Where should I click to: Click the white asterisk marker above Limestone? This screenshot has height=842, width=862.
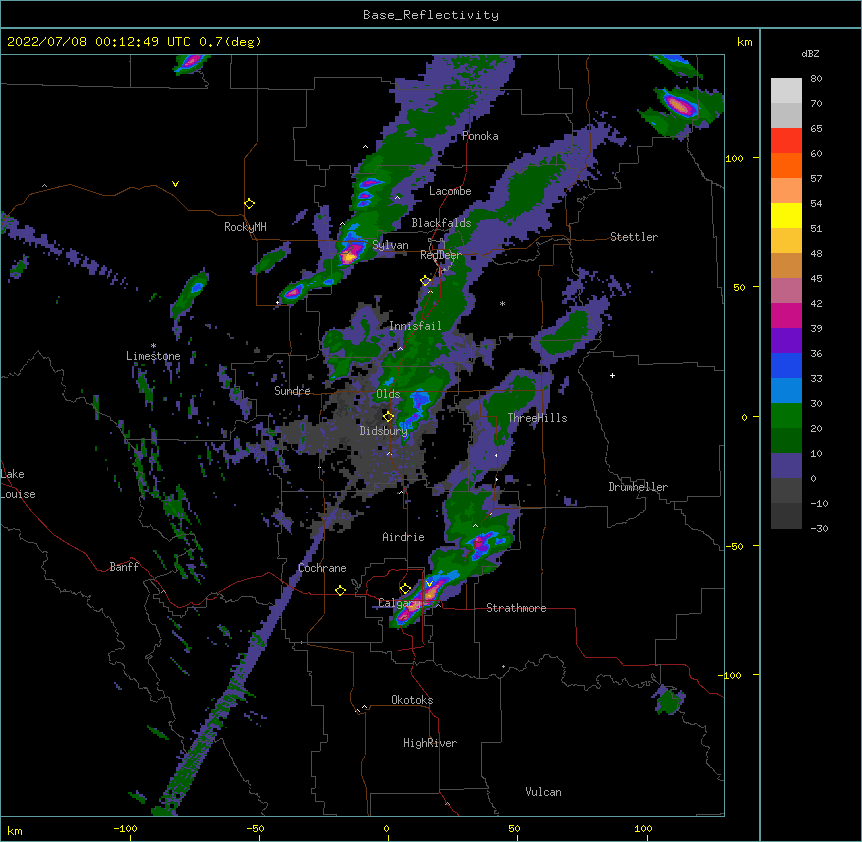153,346
